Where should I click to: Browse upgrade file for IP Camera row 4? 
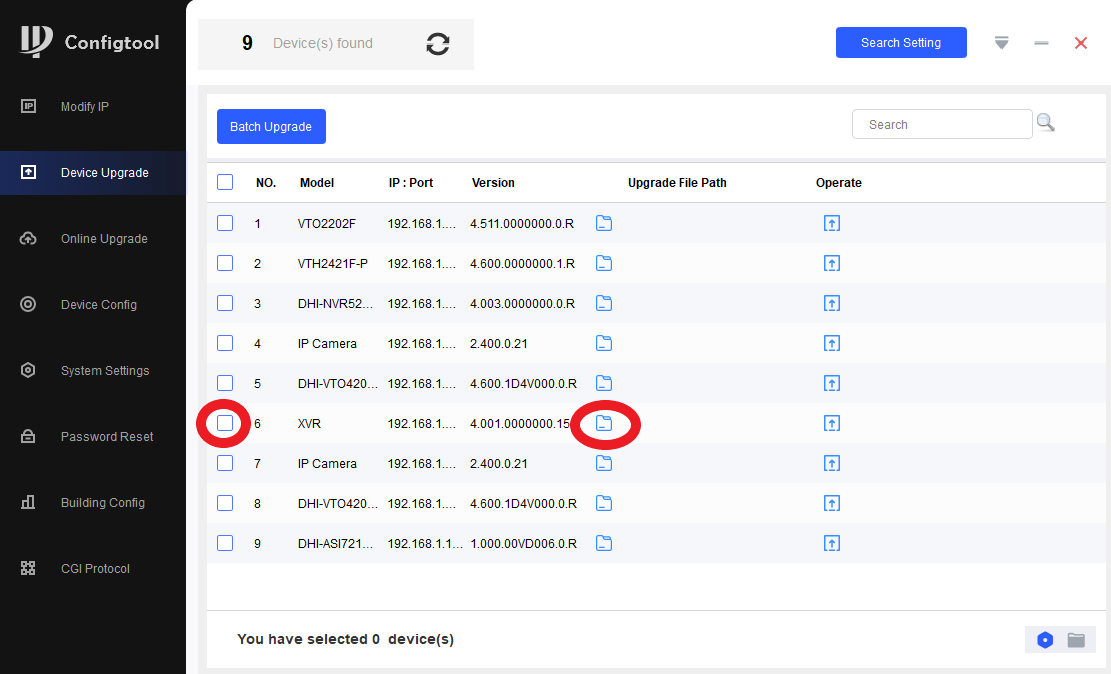click(604, 344)
